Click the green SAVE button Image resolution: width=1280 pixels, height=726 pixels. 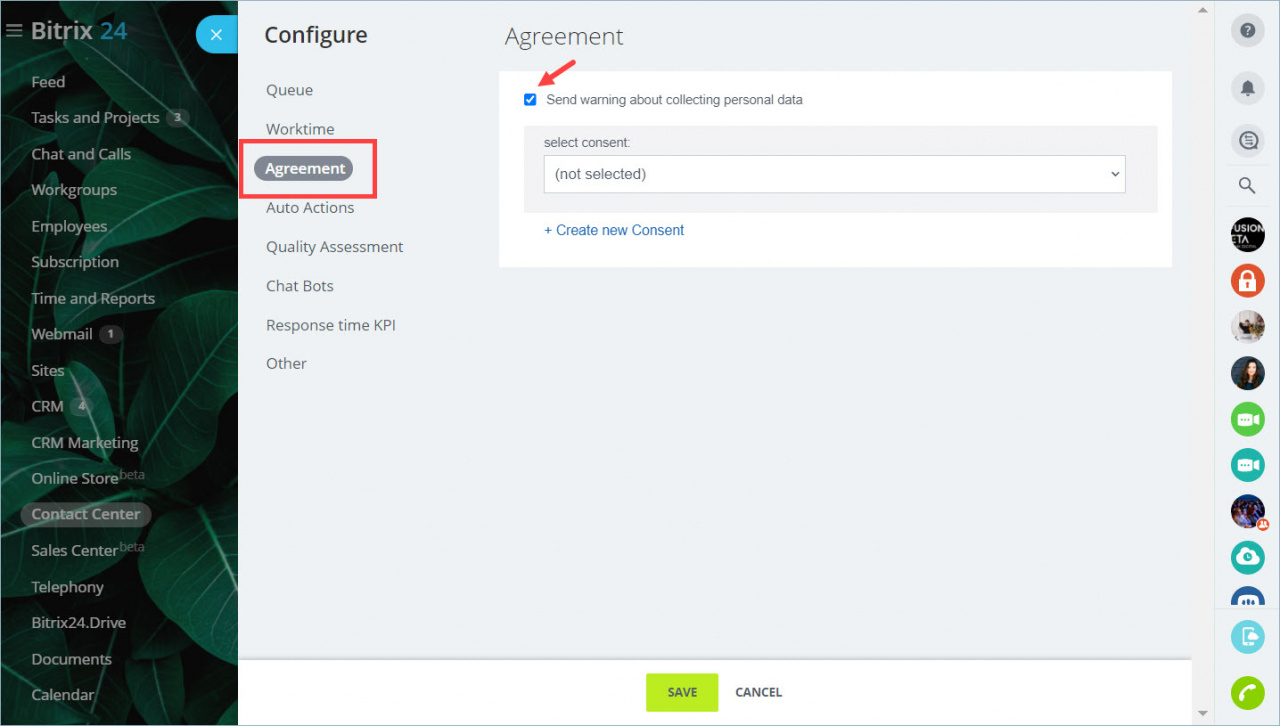[682, 692]
